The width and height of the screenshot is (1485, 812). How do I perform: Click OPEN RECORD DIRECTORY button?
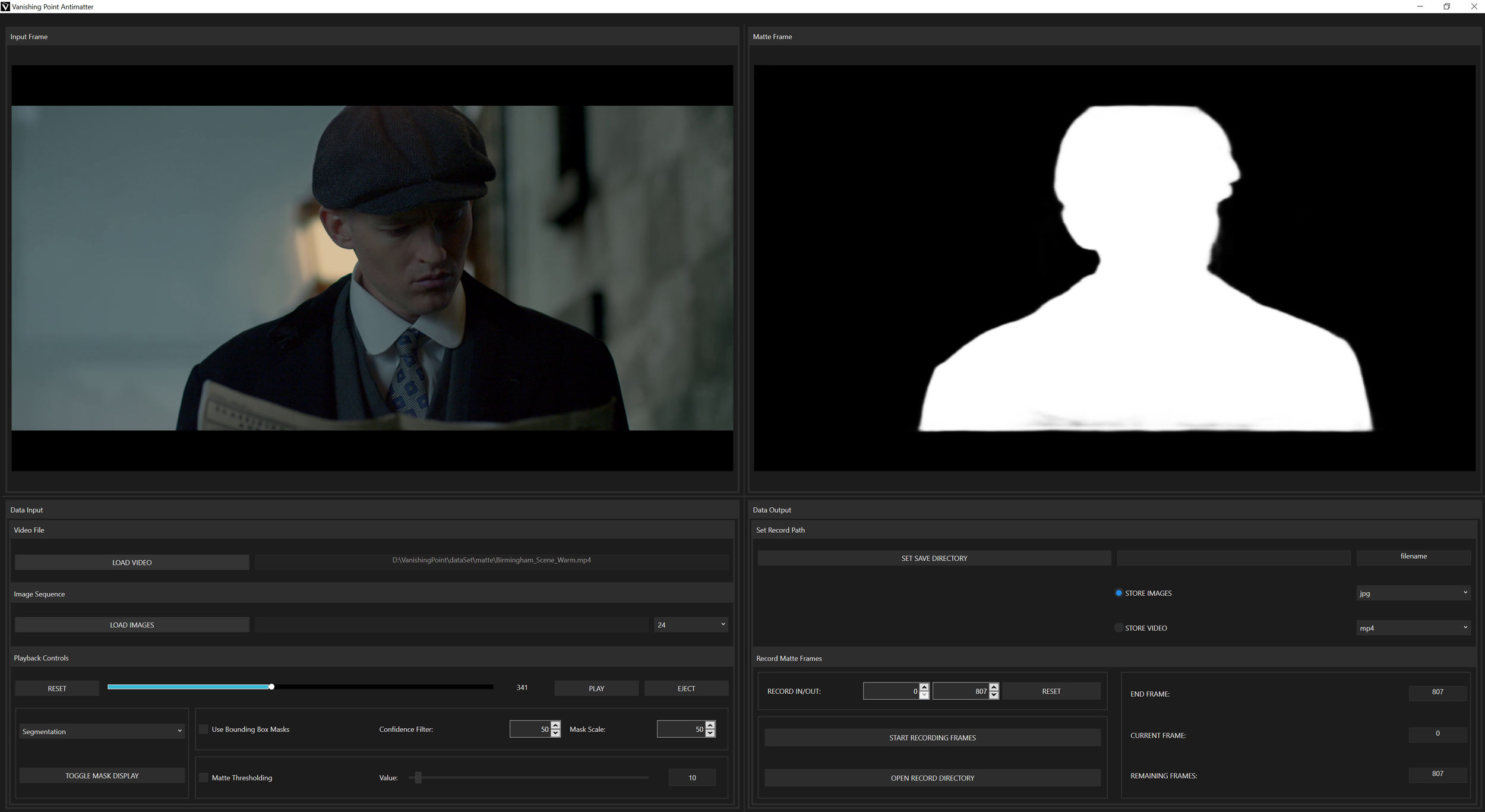click(x=932, y=778)
